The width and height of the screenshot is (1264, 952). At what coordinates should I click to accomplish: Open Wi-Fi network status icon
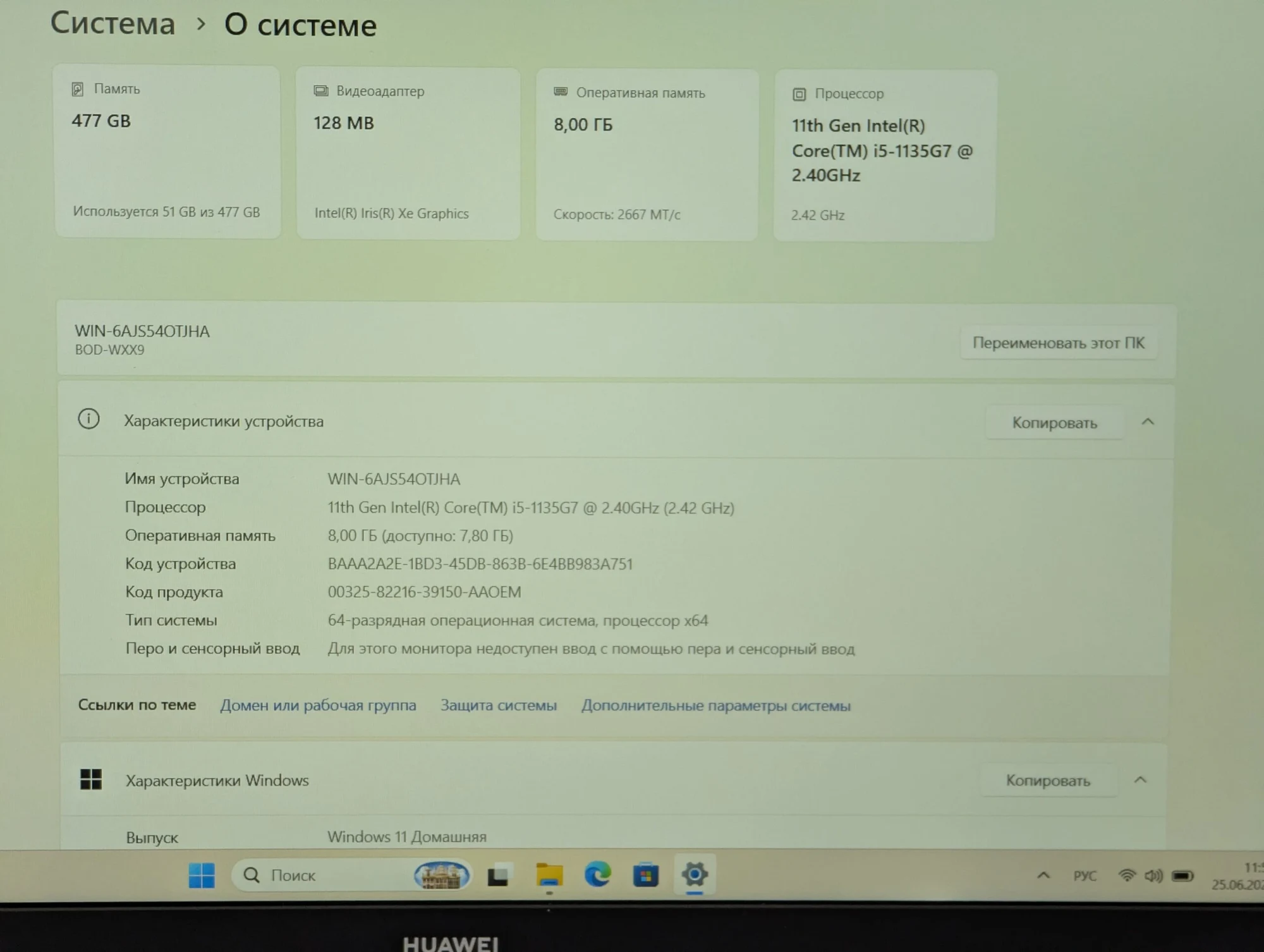tap(1127, 876)
